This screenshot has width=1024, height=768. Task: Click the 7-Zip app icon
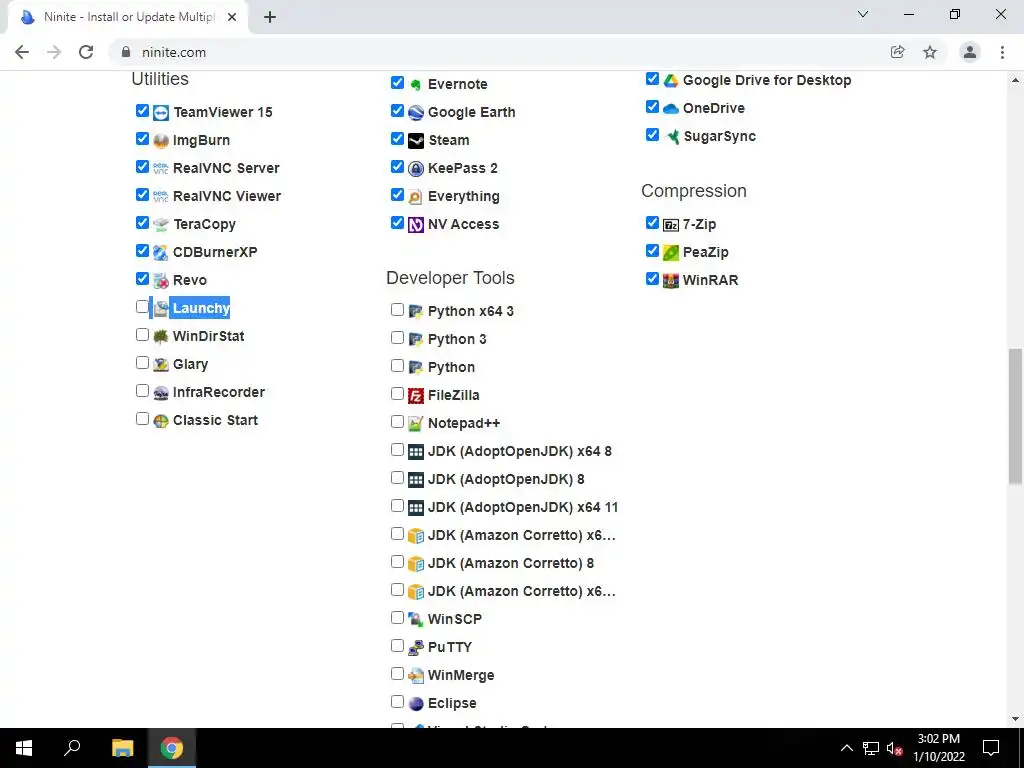[x=671, y=225]
